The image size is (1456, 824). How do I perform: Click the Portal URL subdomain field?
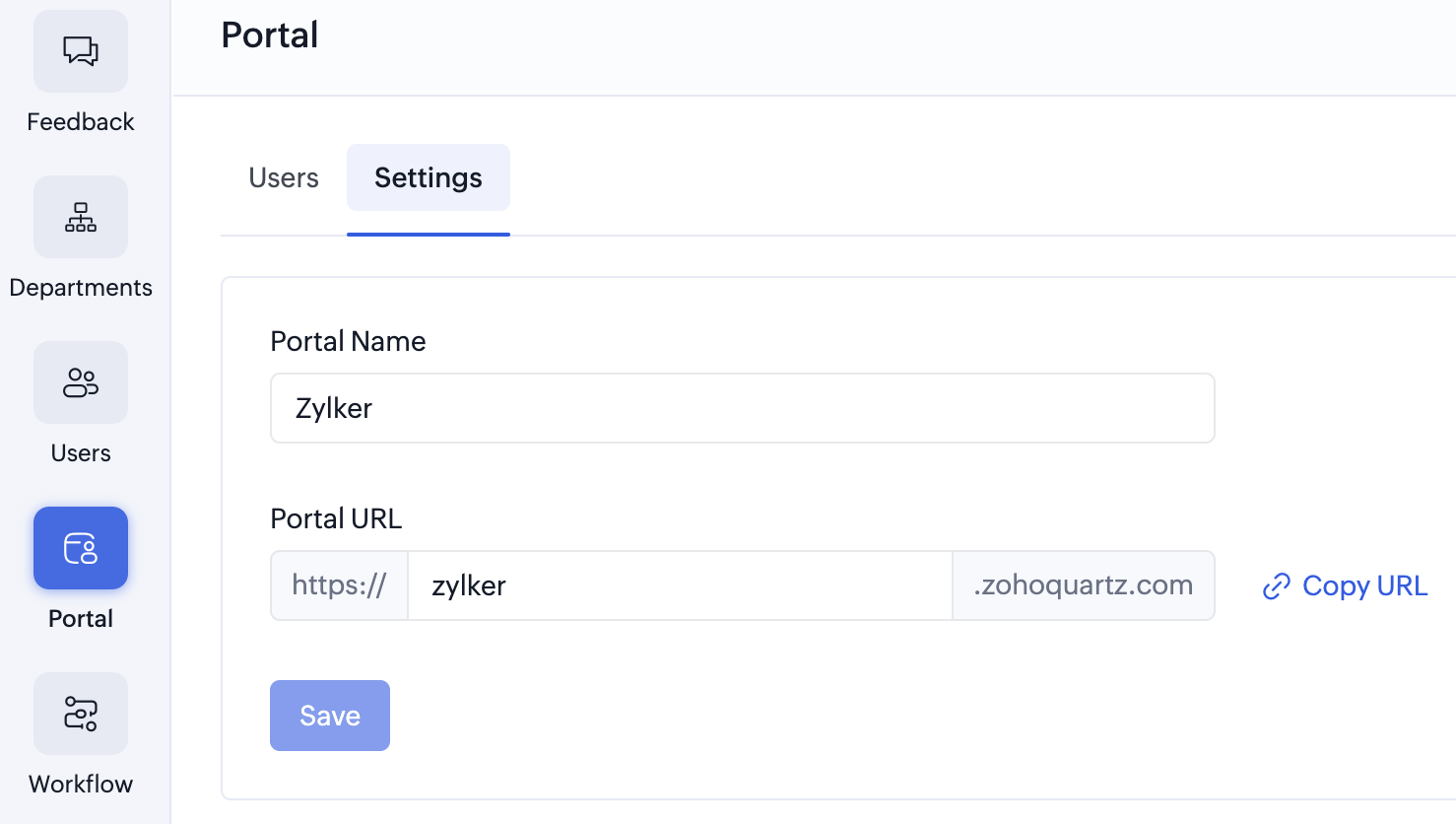(x=680, y=585)
